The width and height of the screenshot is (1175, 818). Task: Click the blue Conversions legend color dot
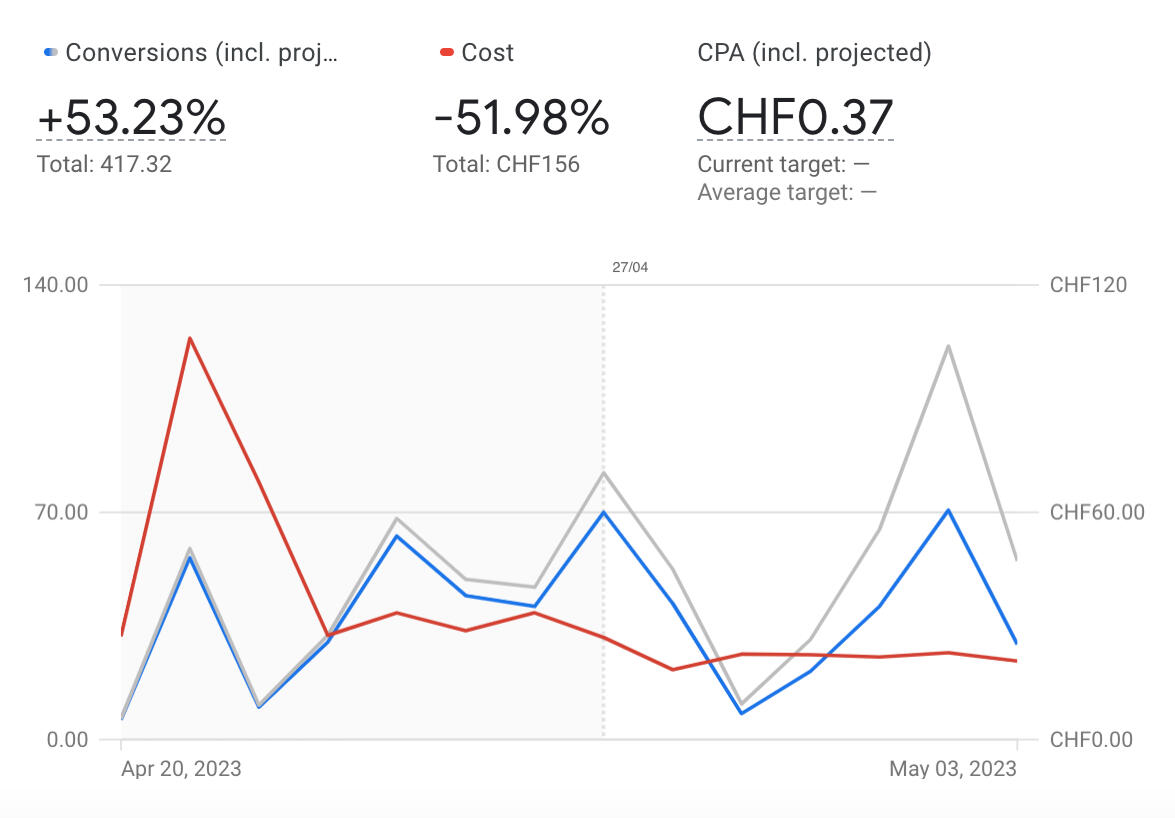[51, 52]
